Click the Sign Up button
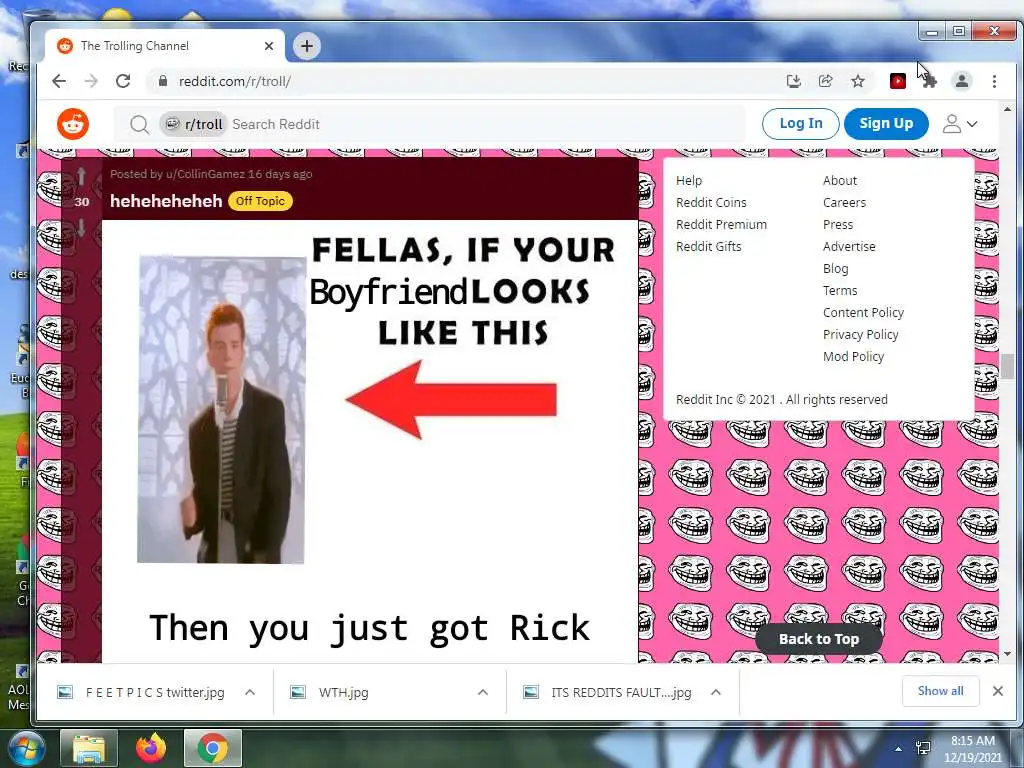 (x=886, y=123)
